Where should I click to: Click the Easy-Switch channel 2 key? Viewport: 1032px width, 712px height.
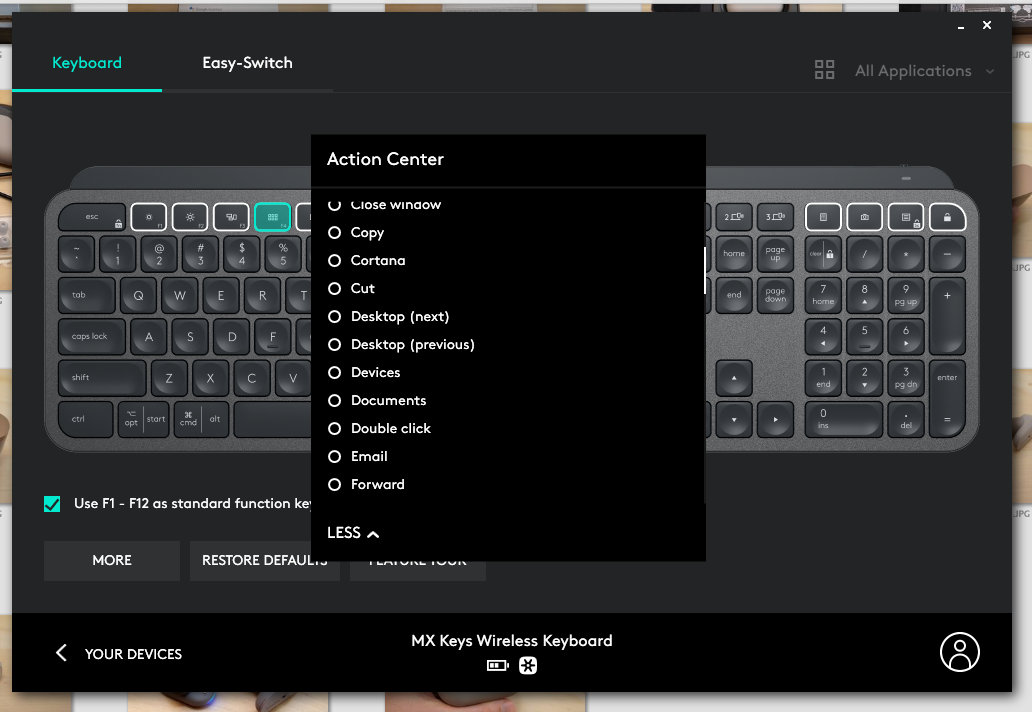[734, 216]
